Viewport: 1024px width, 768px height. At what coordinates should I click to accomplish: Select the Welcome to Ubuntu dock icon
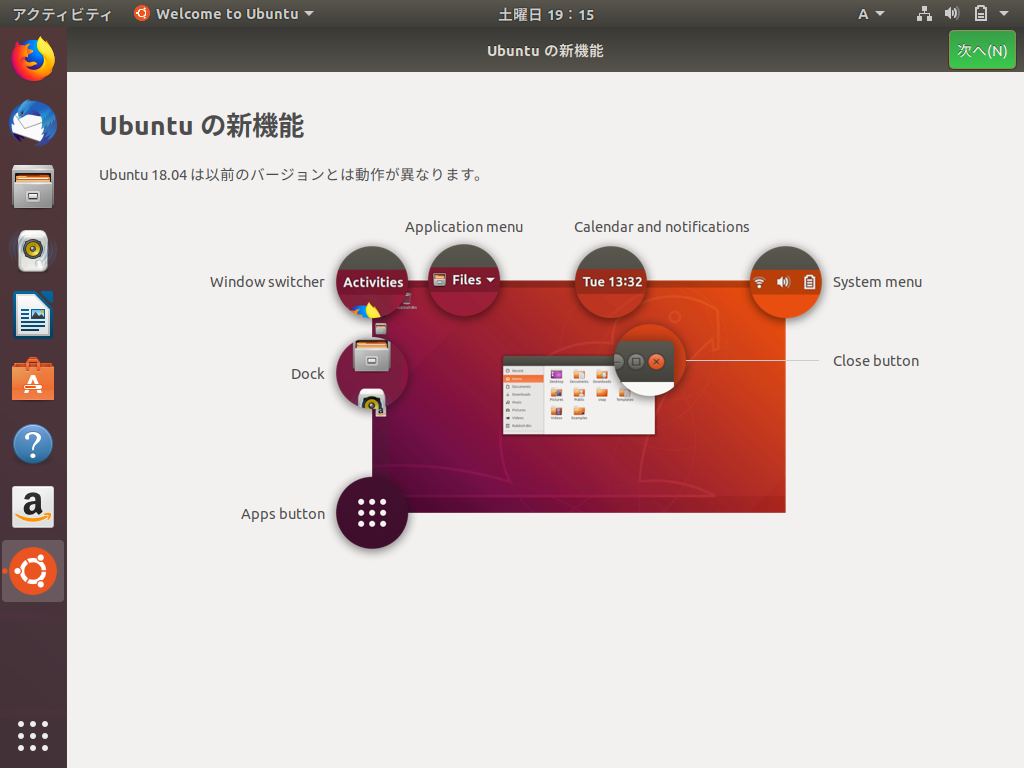point(33,571)
